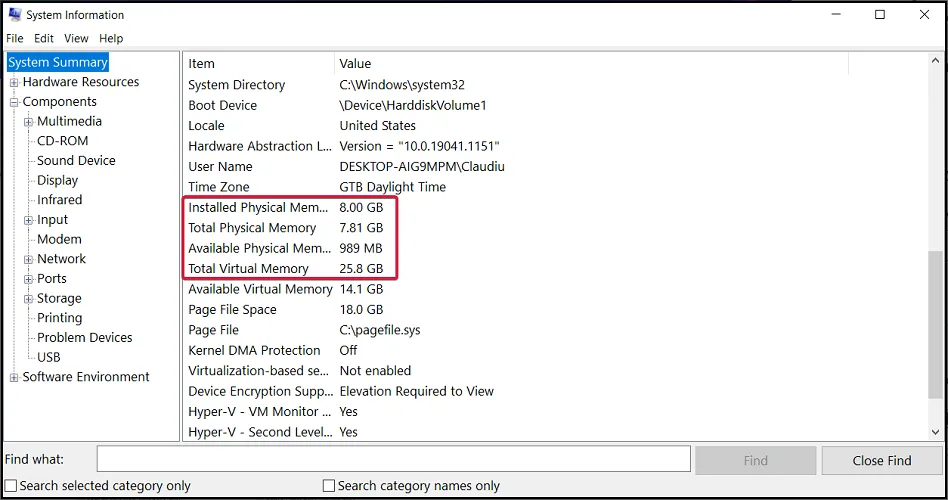Select the Total Physical Memory row
The image size is (948, 500).
pyautogui.click(x=252, y=228)
